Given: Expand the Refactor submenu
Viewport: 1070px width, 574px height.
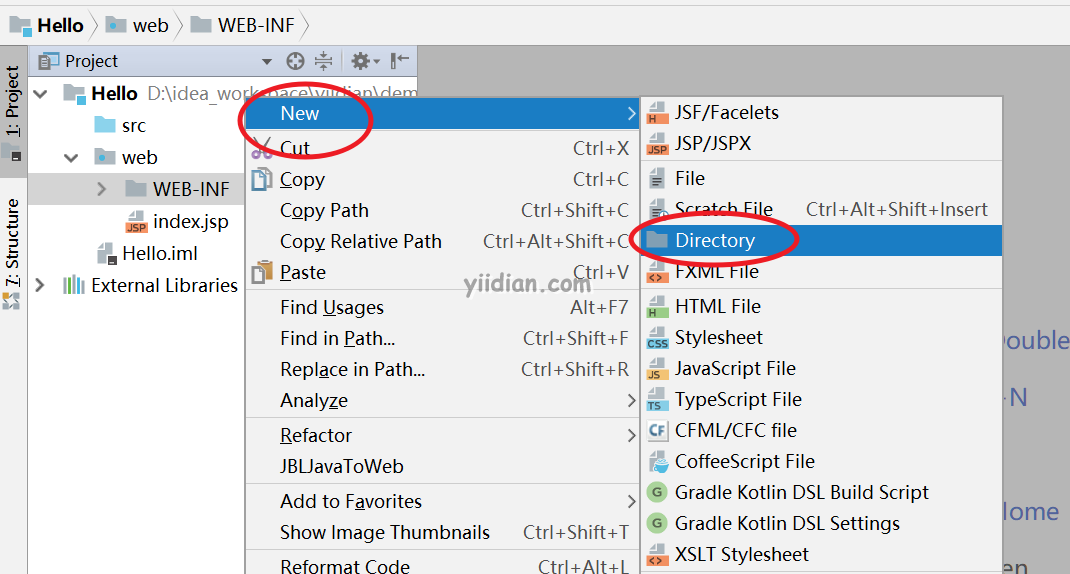Looking at the screenshot, I should point(442,435).
